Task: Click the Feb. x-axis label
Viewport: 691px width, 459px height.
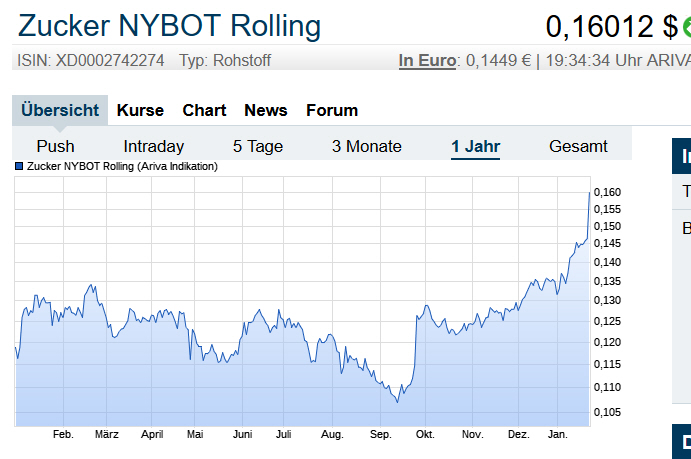Action: [63, 434]
